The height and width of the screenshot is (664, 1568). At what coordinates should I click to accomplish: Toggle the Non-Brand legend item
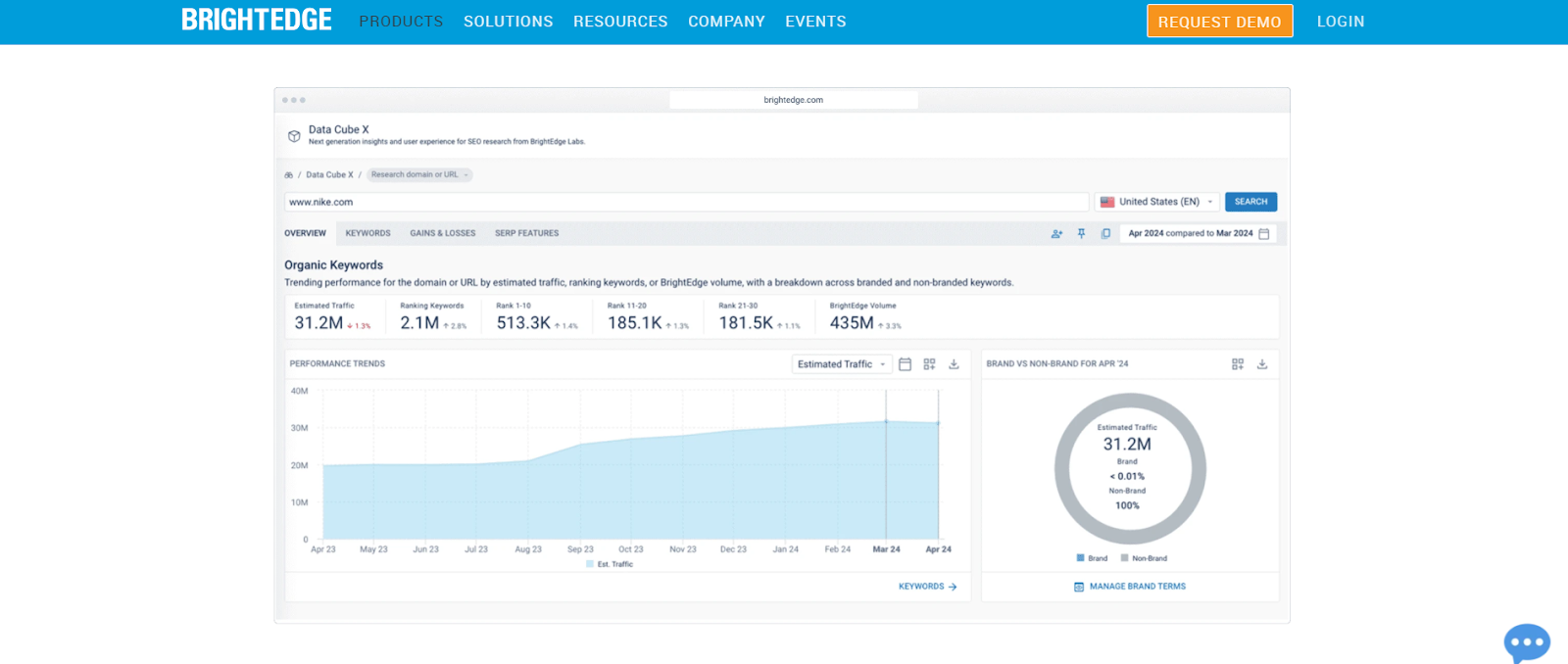(x=1144, y=558)
